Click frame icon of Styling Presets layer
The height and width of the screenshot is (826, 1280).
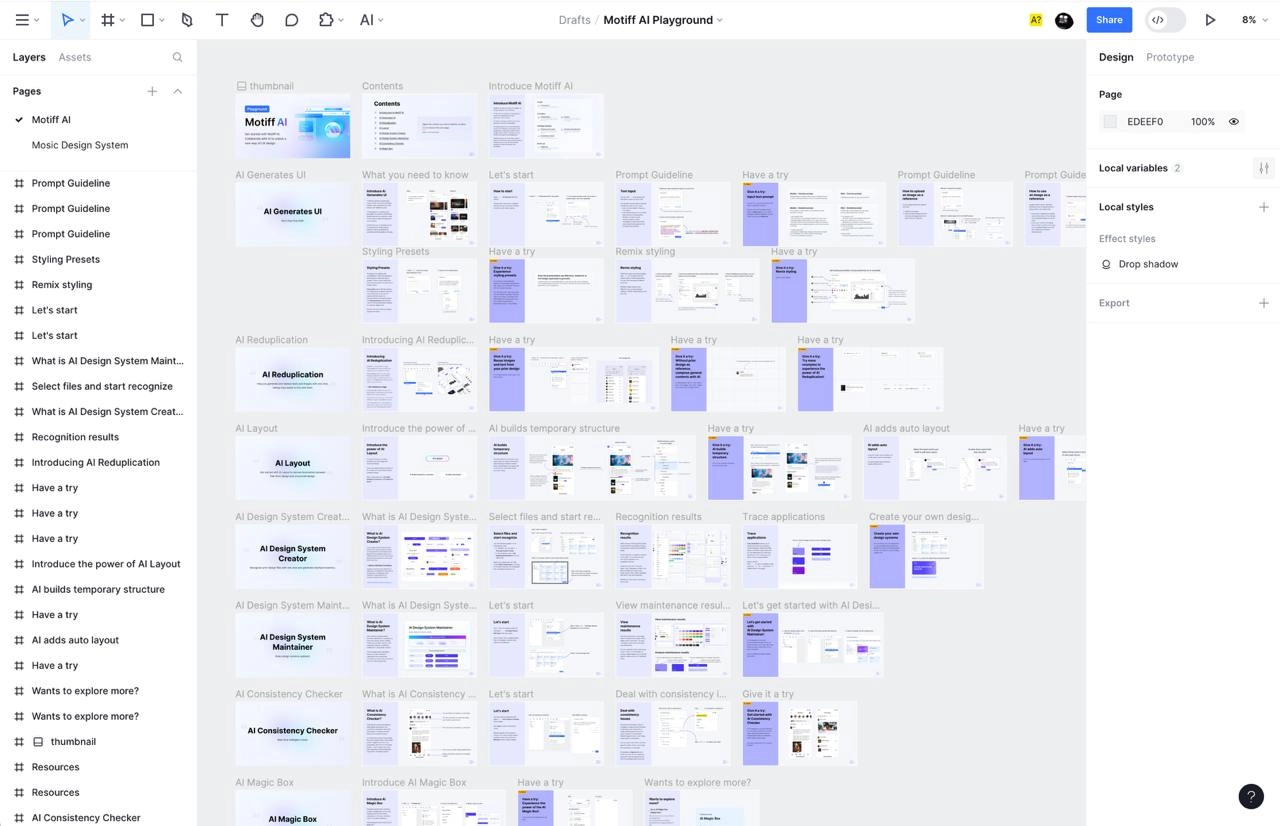(x=18, y=259)
